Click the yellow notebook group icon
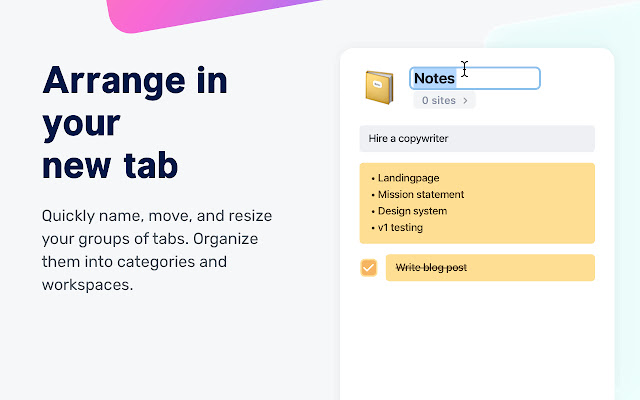 pyautogui.click(x=379, y=87)
